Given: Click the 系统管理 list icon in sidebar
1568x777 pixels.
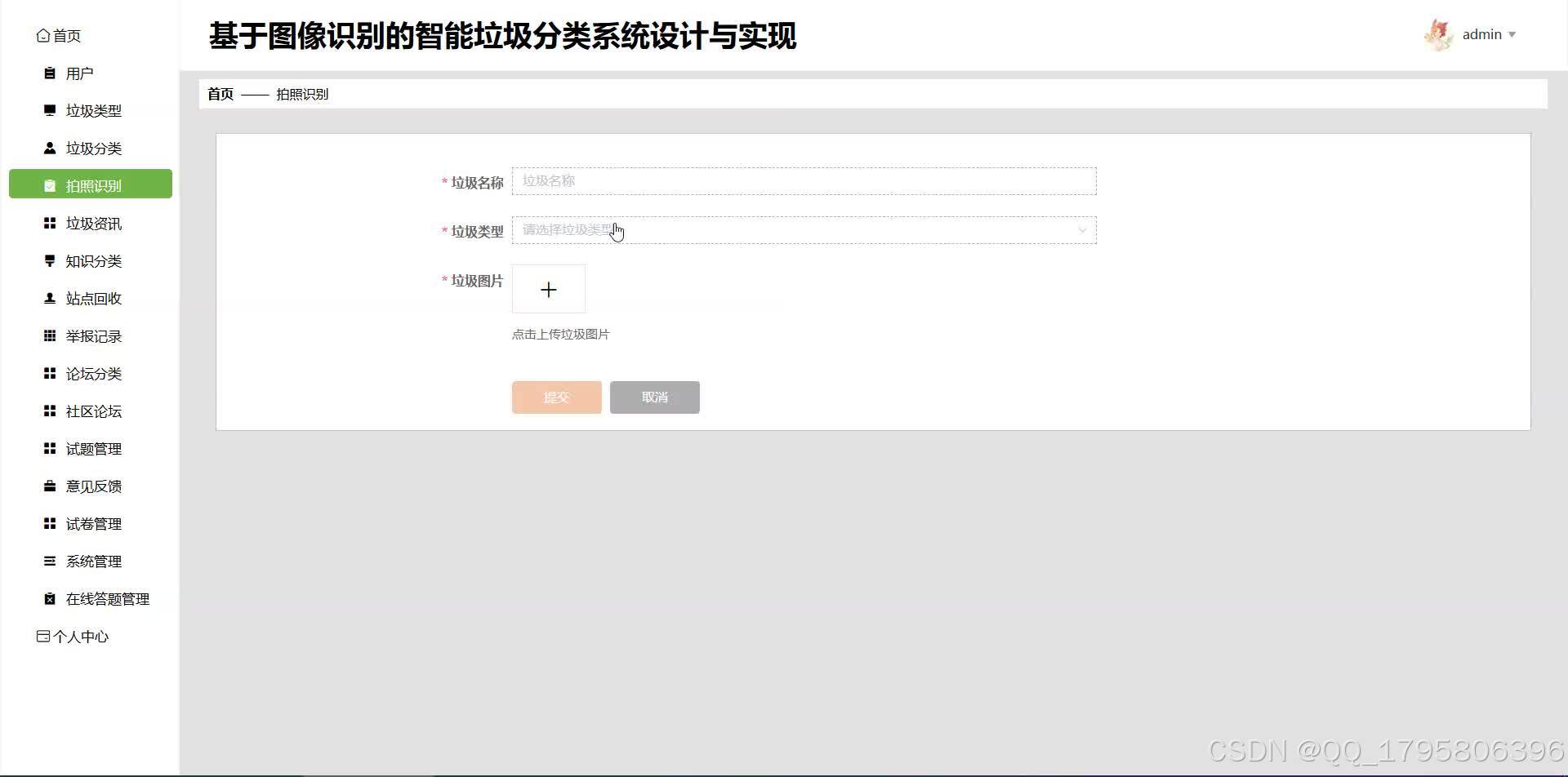Looking at the screenshot, I should click(x=49, y=561).
